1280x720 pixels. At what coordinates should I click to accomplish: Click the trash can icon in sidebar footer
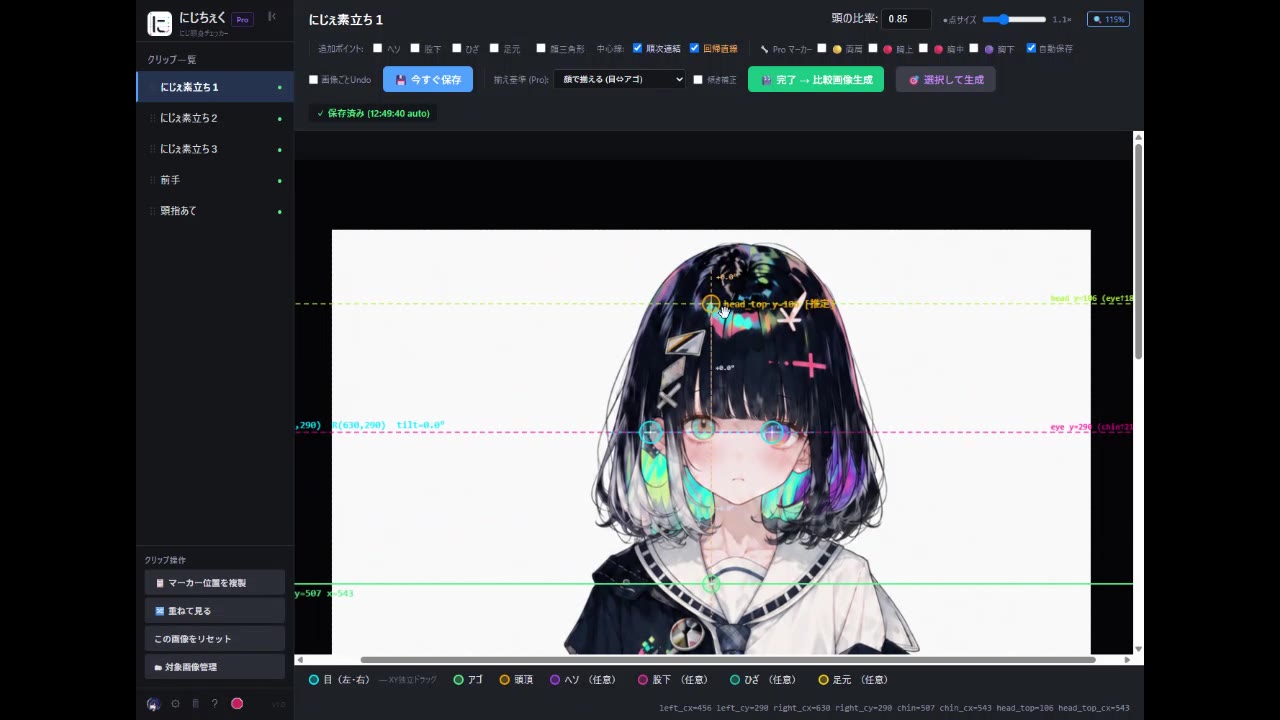click(x=195, y=704)
